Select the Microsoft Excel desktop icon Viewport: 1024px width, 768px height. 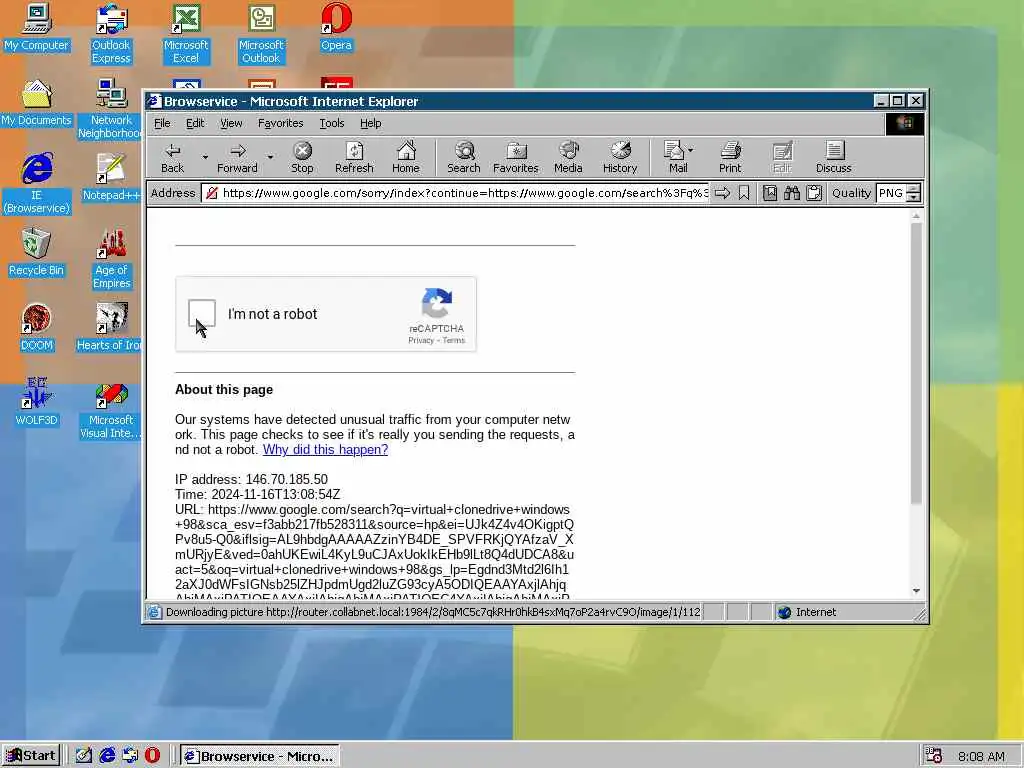coord(186,34)
